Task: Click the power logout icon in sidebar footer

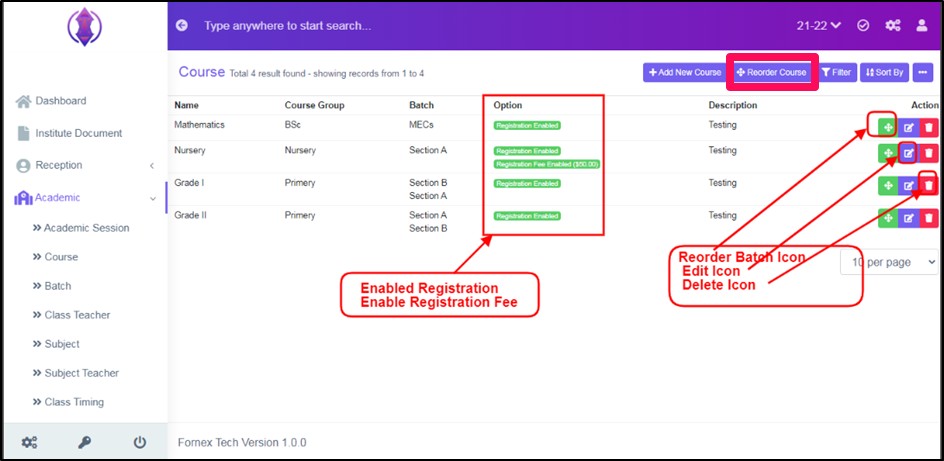Action: 140,442
